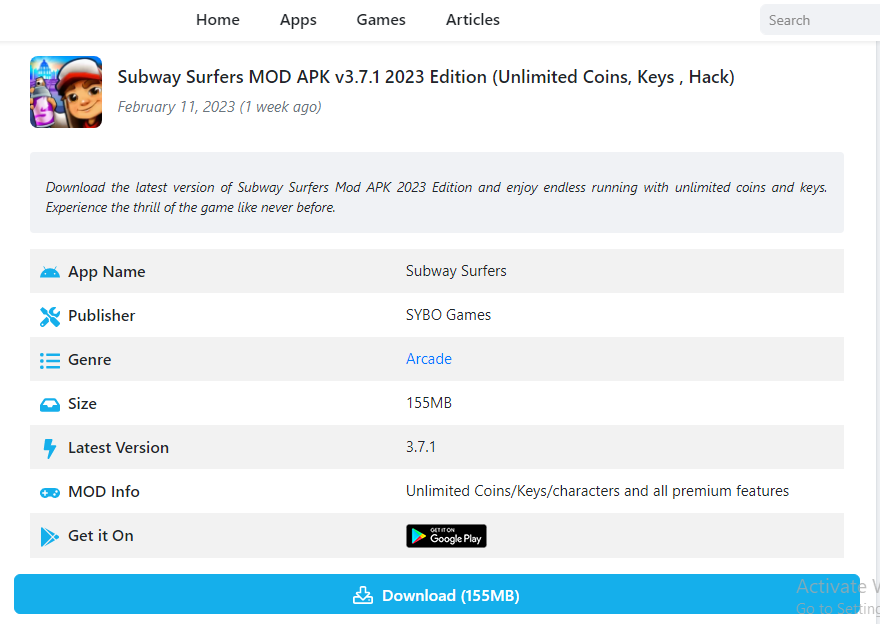Screen dimensions: 880x624
Task: Open the Get it on Google Play badge
Action: point(446,536)
